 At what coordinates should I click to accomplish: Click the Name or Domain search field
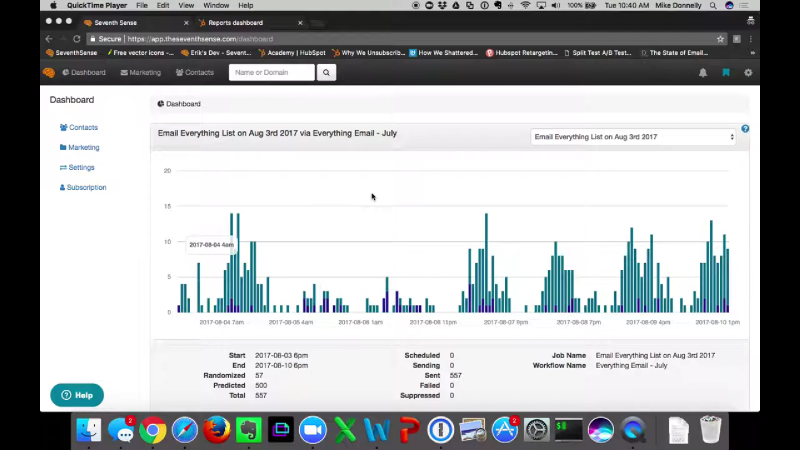pyautogui.click(x=271, y=72)
